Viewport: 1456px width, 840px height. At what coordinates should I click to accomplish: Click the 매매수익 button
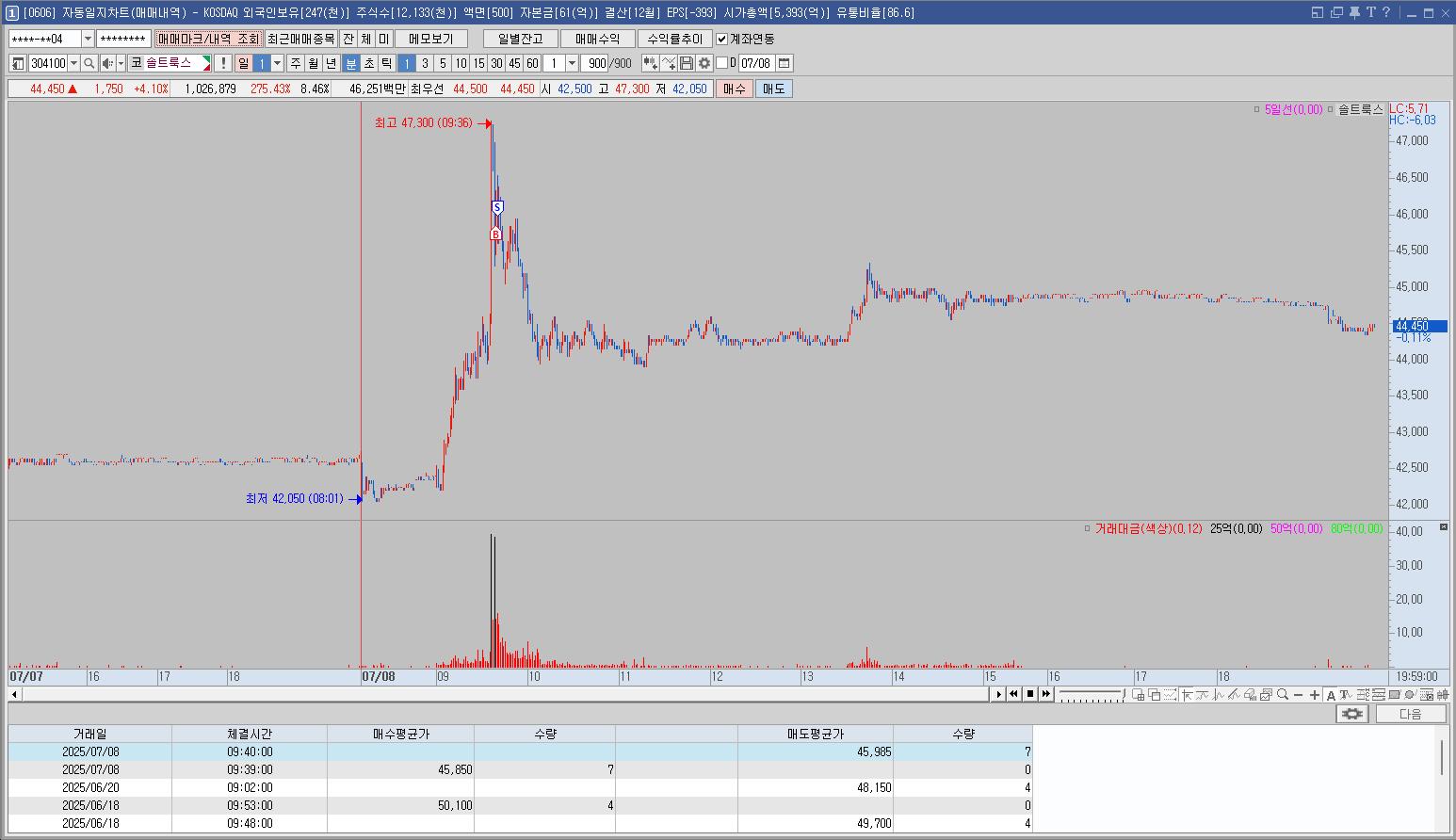[598, 39]
